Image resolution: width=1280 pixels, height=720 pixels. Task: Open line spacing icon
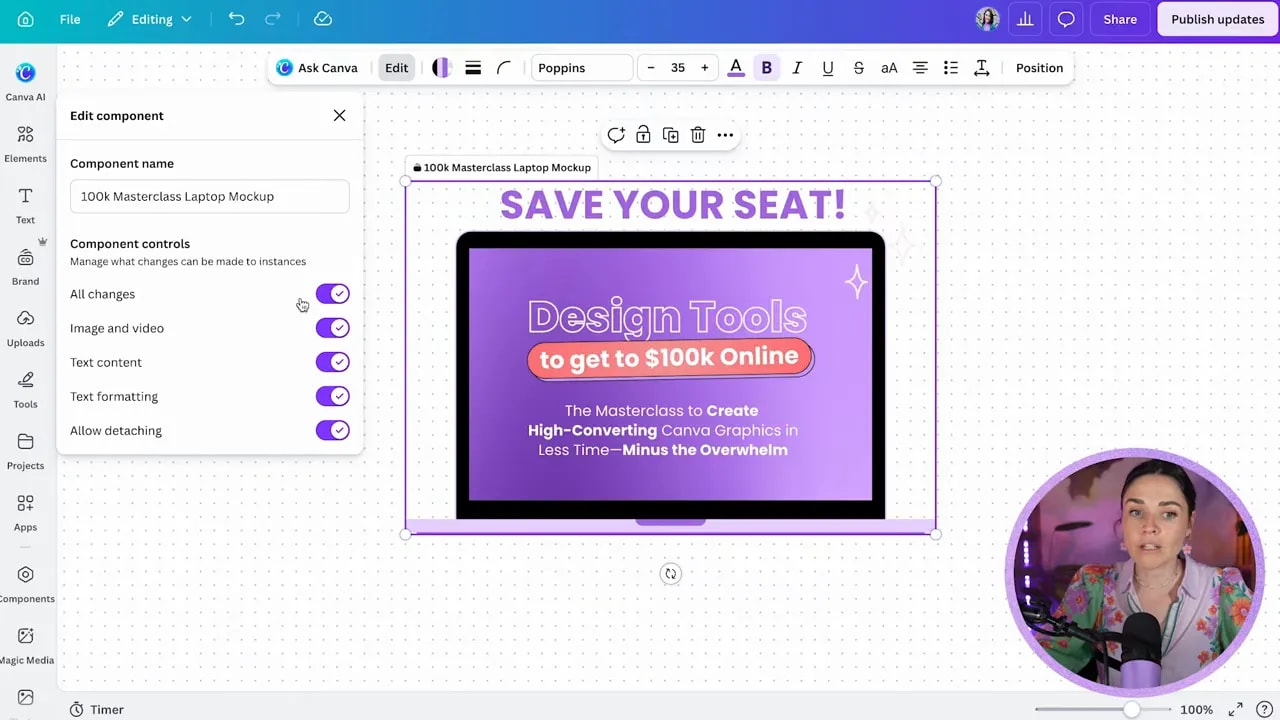click(982, 68)
